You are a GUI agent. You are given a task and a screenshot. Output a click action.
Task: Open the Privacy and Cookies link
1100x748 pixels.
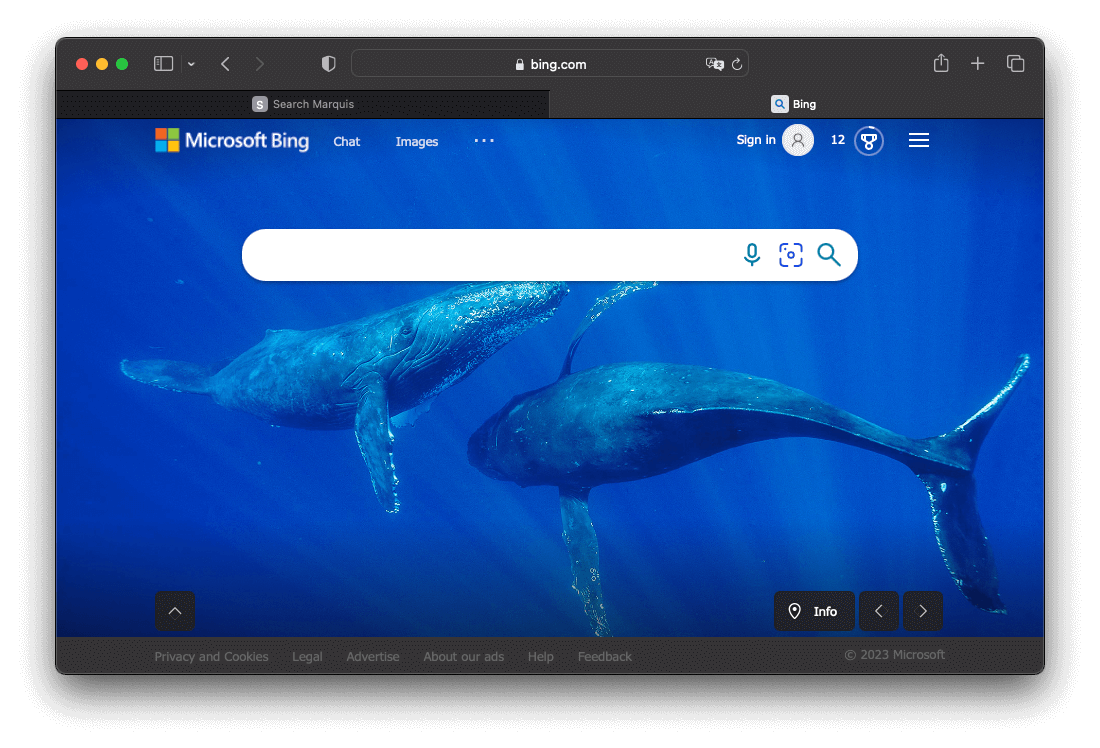point(211,656)
